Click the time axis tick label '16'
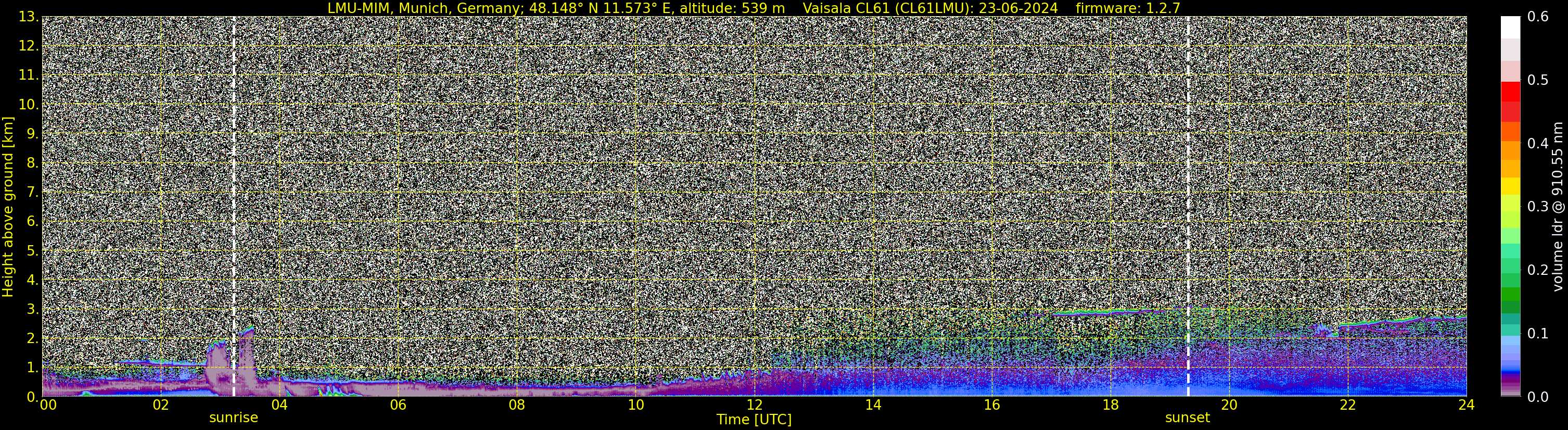1568x430 pixels. pos(991,404)
